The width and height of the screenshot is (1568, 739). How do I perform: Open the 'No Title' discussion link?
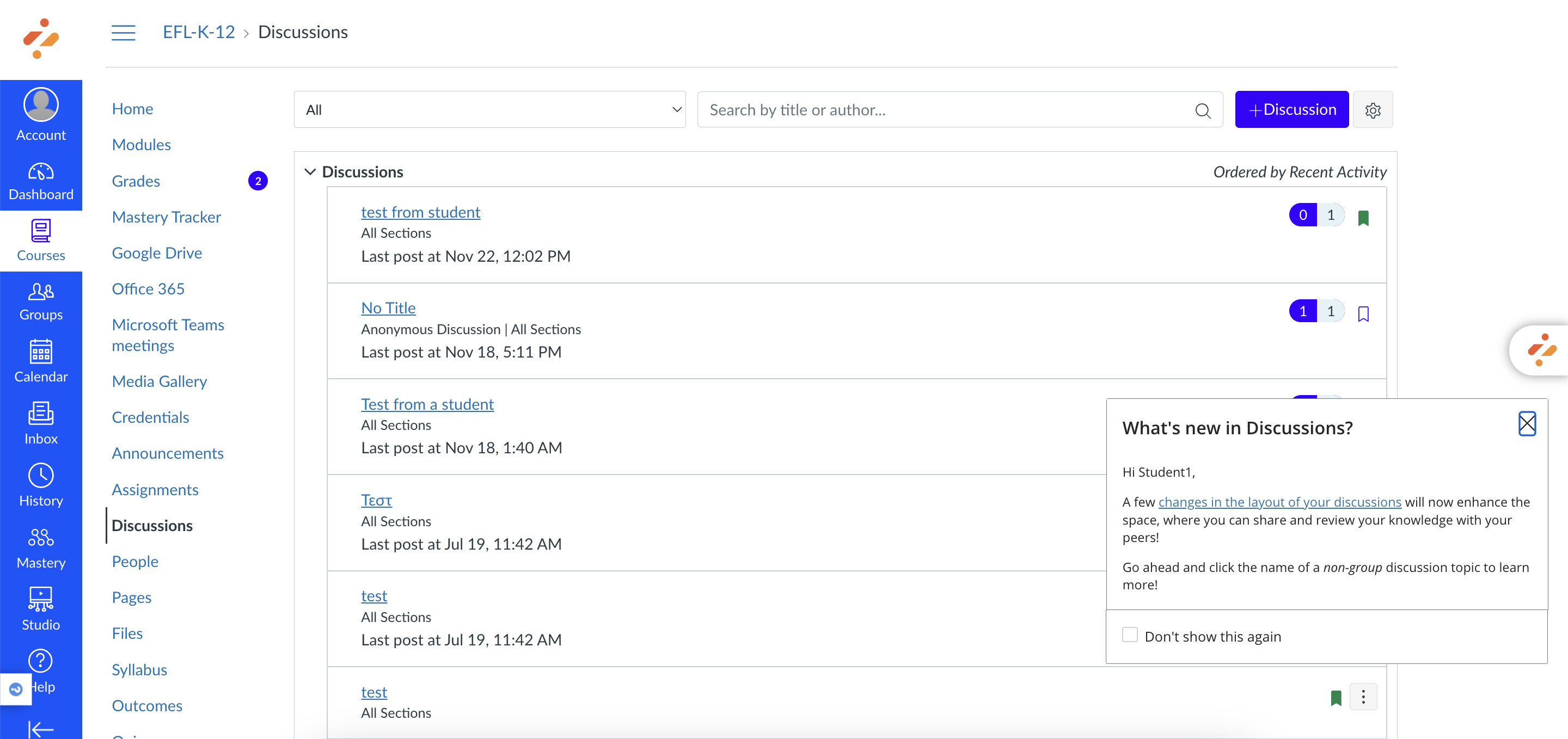click(388, 309)
